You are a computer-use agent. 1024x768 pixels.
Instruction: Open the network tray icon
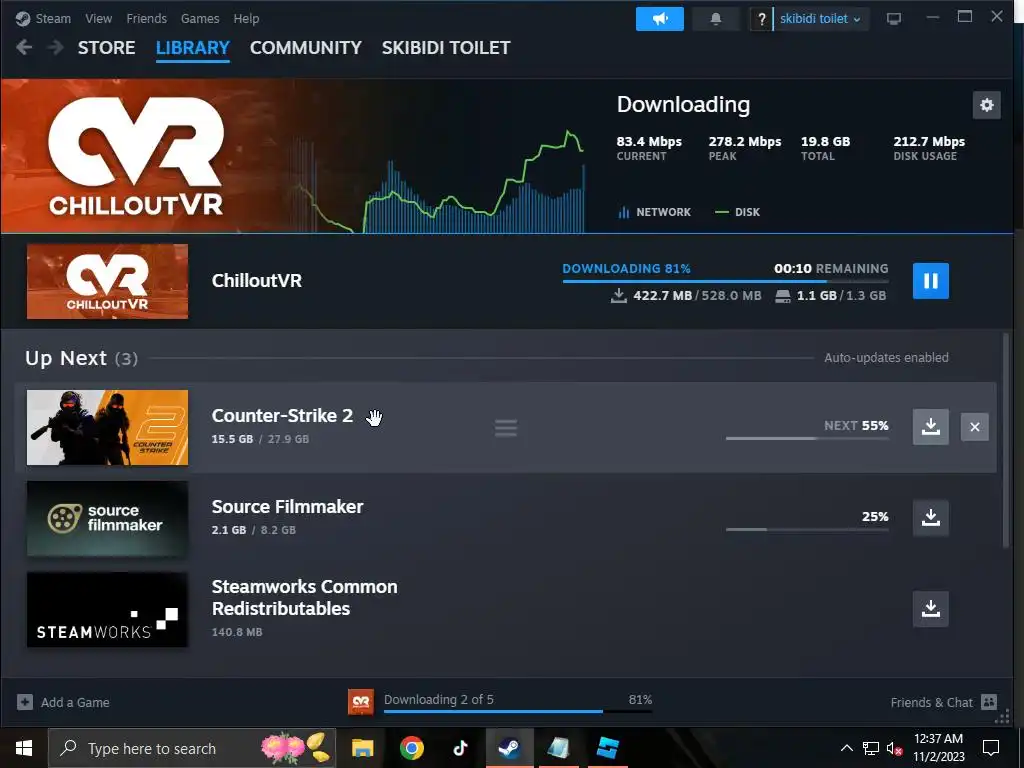coord(871,748)
